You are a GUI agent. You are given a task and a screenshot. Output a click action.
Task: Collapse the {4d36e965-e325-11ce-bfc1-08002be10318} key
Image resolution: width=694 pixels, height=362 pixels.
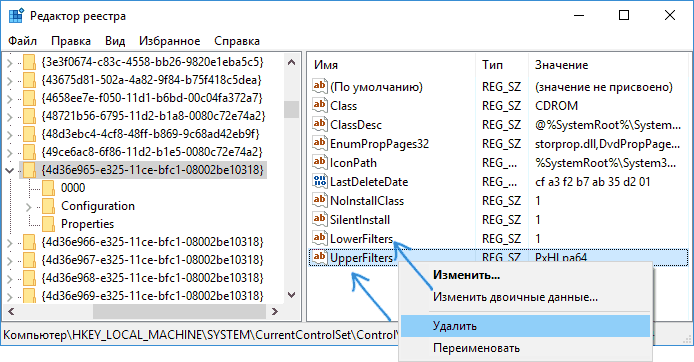pyautogui.click(x=10, y=170)
